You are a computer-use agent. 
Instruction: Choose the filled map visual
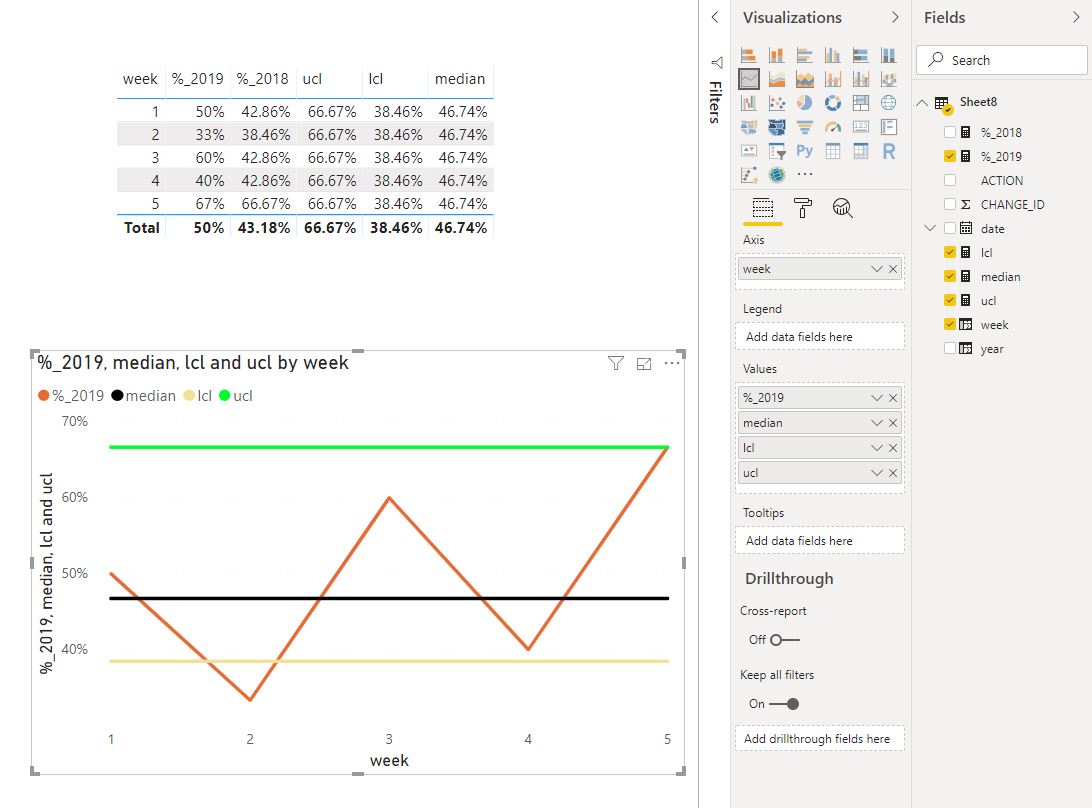pos(749,127)
